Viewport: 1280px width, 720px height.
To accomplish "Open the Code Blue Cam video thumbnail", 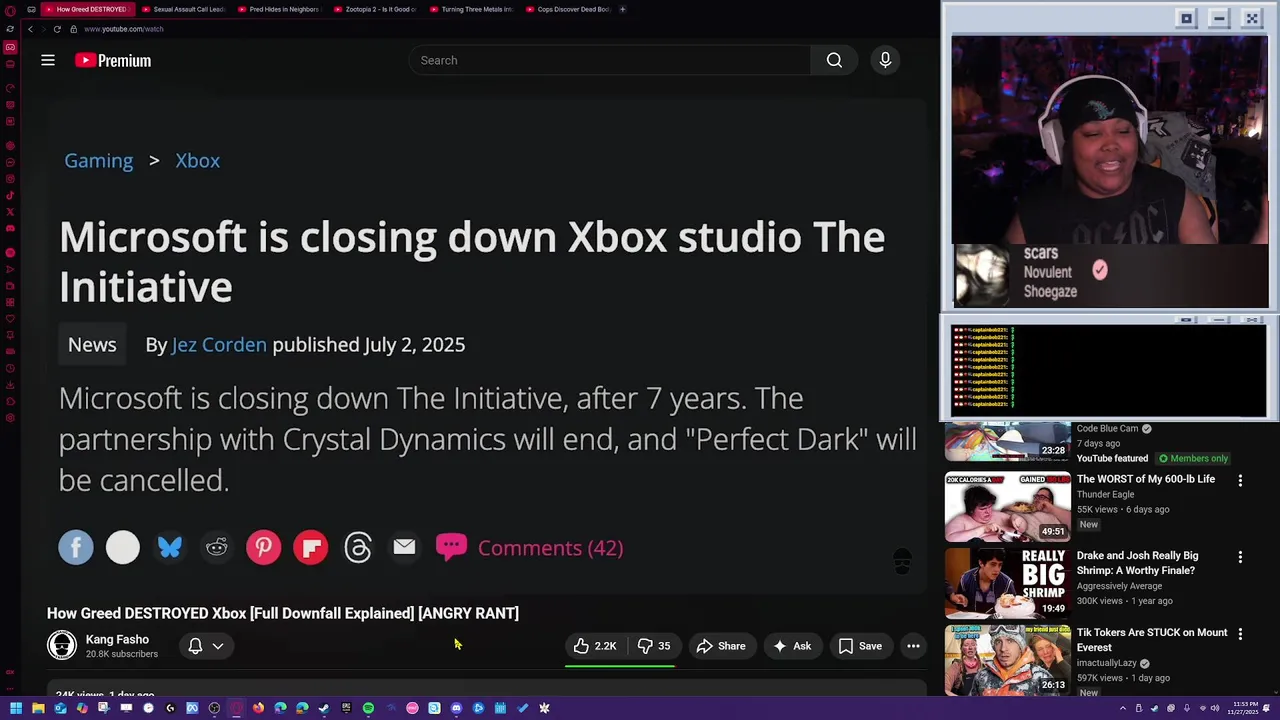I will click(x=1007, y=441).
